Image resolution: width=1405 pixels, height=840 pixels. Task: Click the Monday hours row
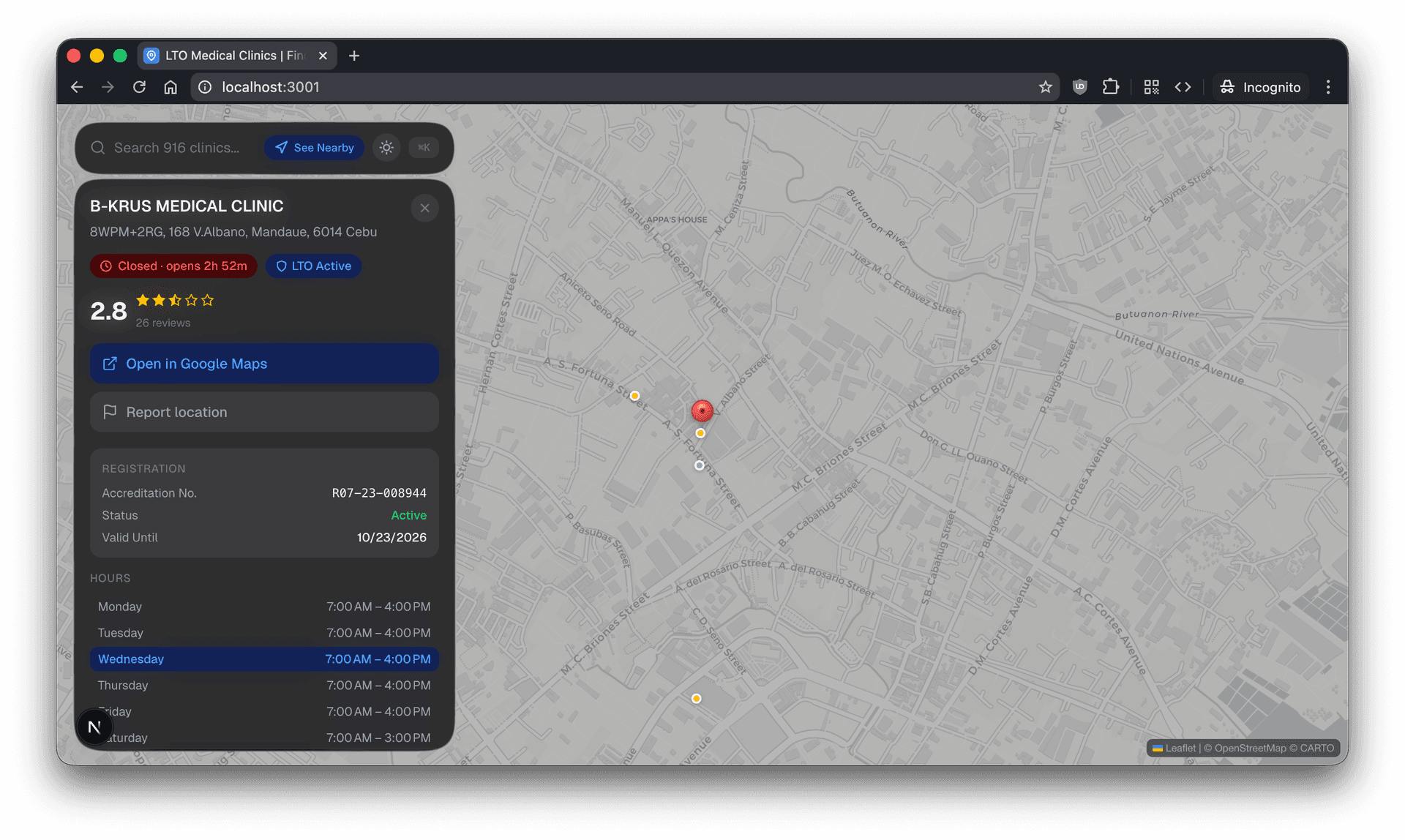tap(264, 607)
